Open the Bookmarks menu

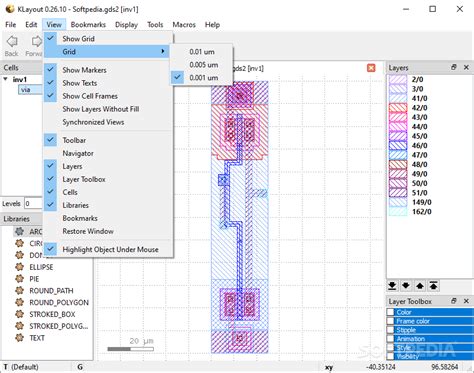pyautogui.click(x=88, y=25)
